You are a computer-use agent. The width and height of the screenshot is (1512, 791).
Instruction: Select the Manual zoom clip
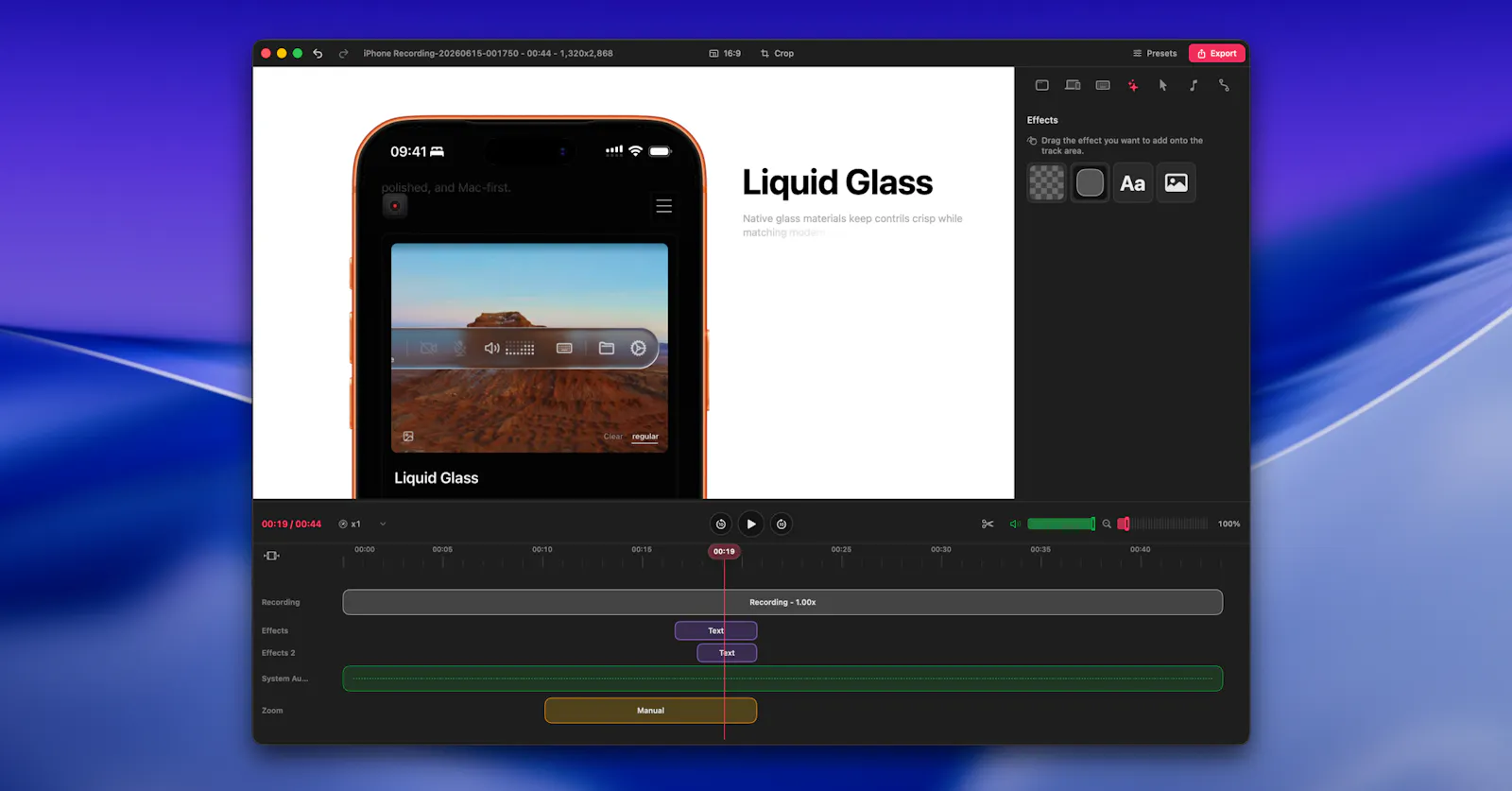[x=650, y=711]
